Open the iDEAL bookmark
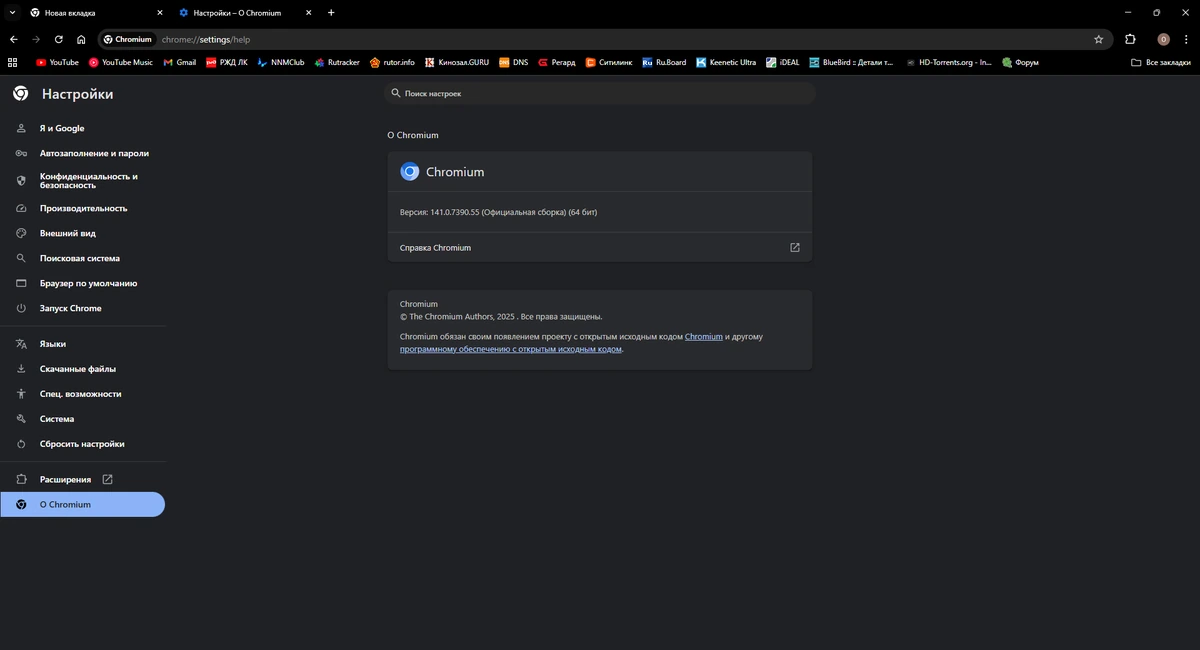Image resolution: width=1200 pixels, height=650 pixels. coord(783,62)
